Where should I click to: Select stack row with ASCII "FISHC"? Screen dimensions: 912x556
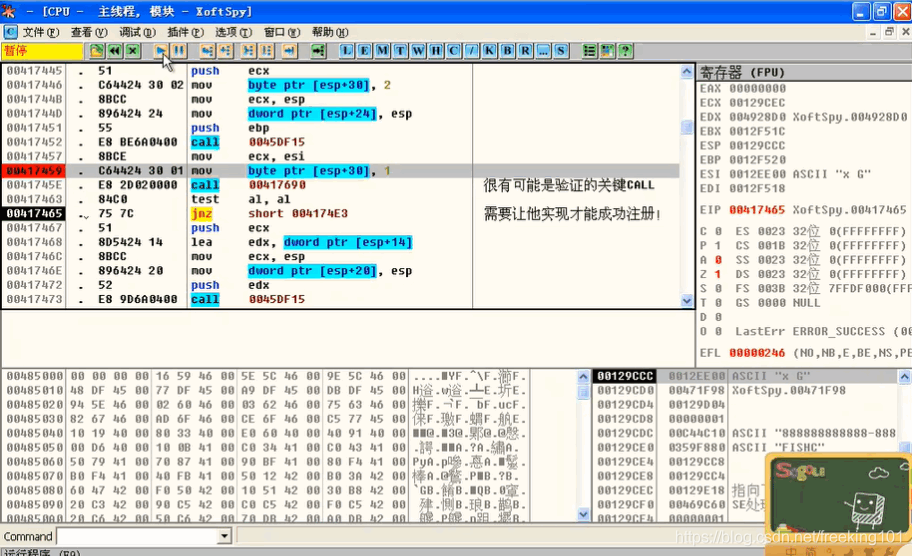746,448
